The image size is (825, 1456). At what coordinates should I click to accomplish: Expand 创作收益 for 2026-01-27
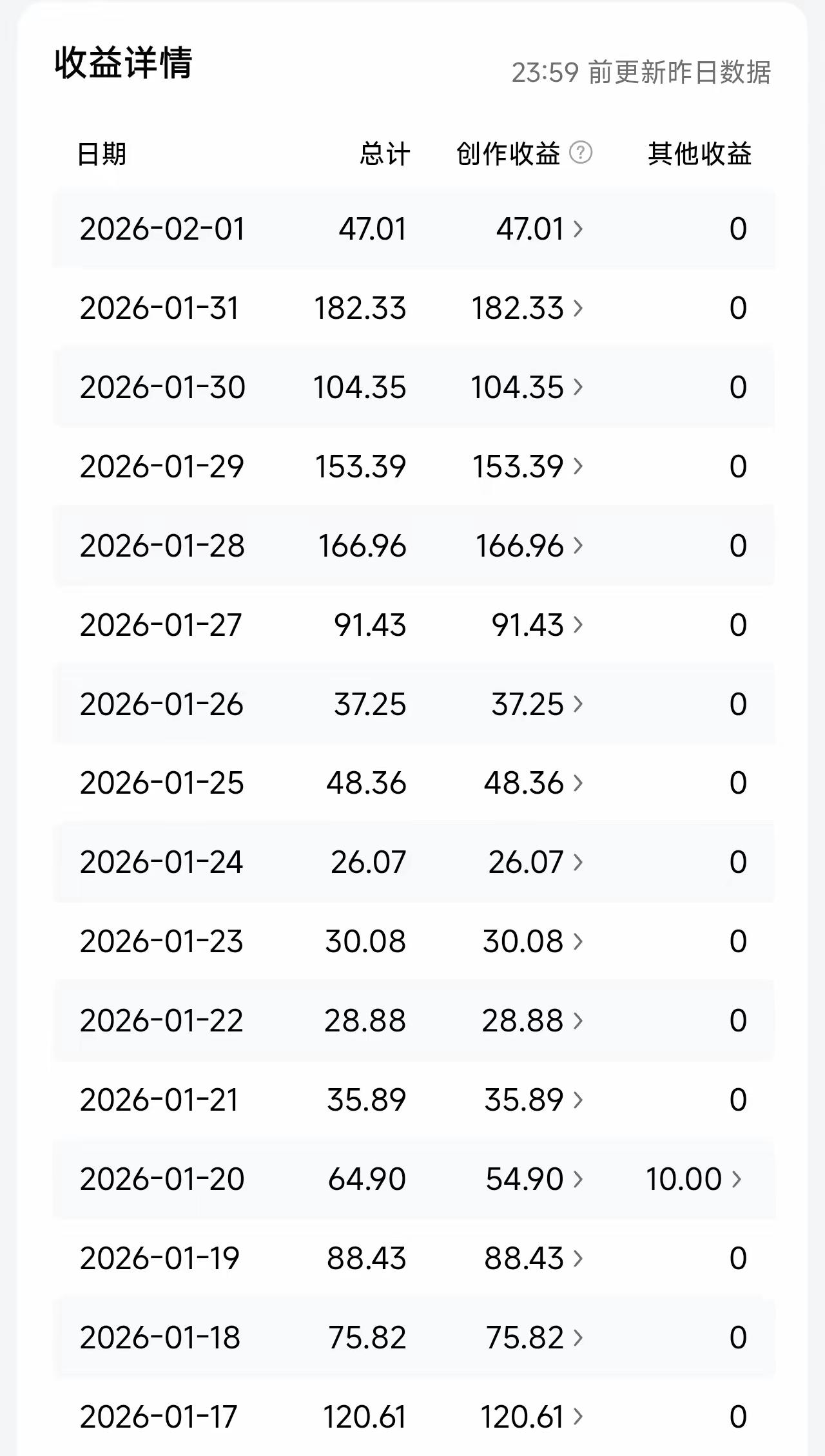click(578, 625)
